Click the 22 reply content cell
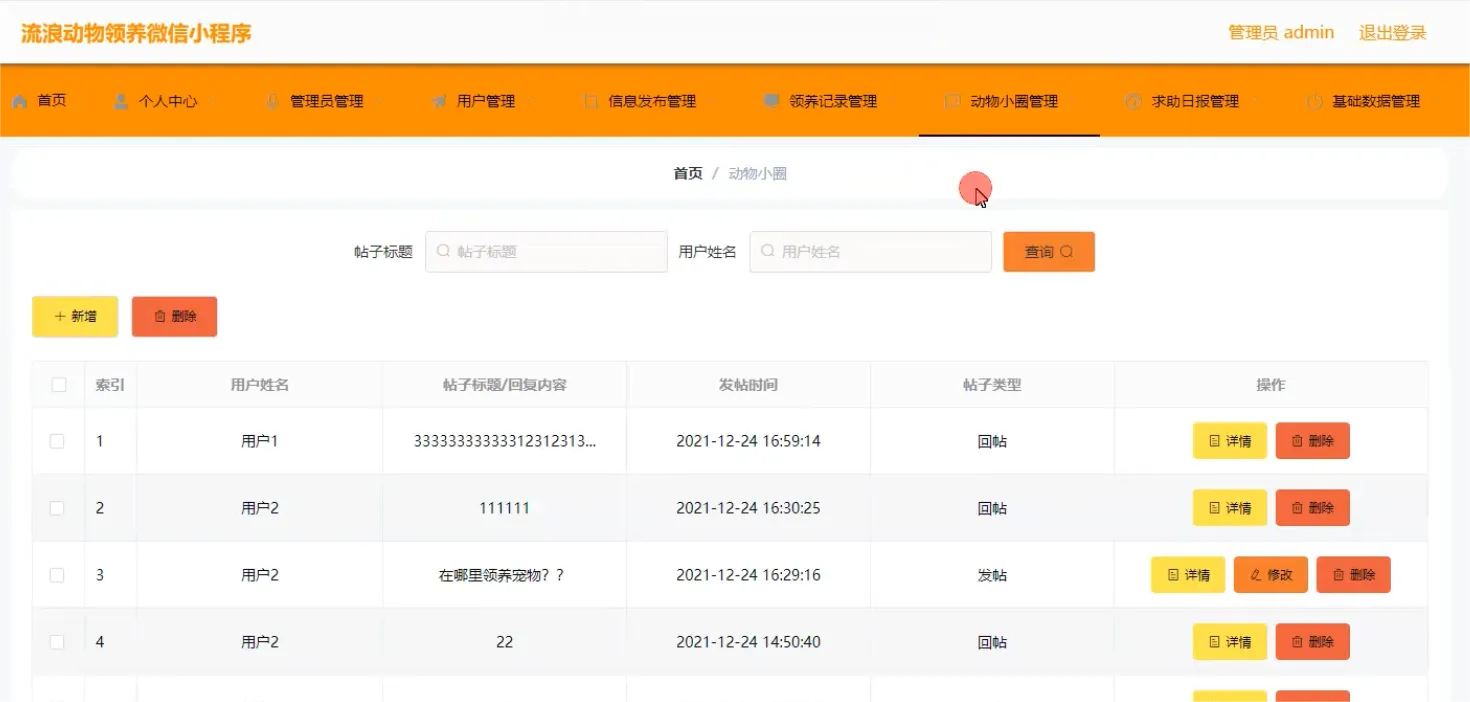The width and height of the screenshot is (1470, 702). [504, 642]
